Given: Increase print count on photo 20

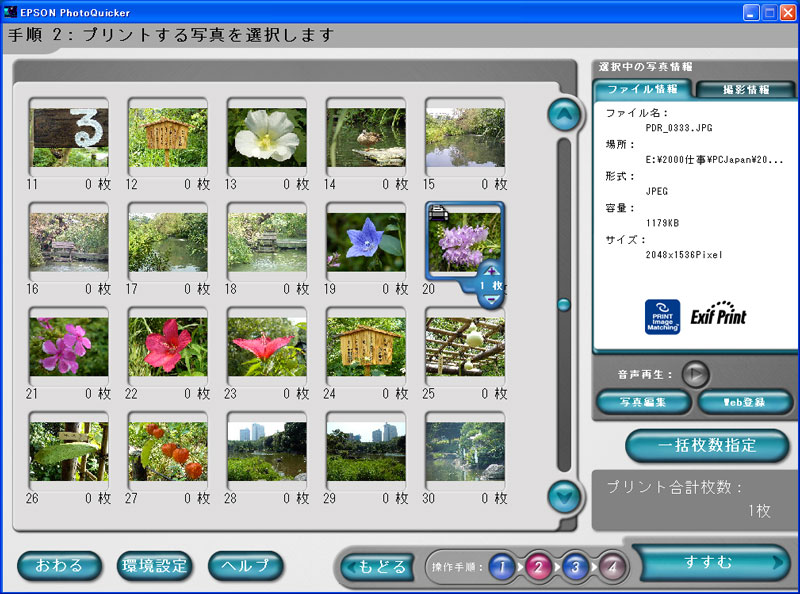Looking at the screenshot, I should pyautogui.click(x=490, y=270).
